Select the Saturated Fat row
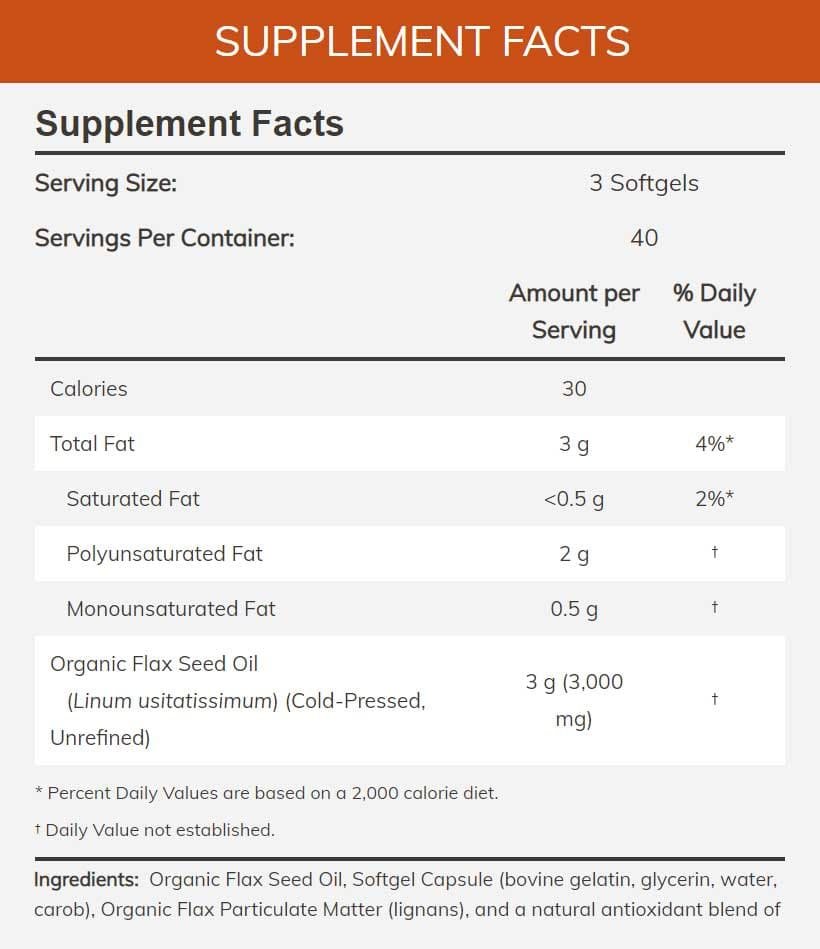The image size is (820, 949). click(x=410, y=499)
